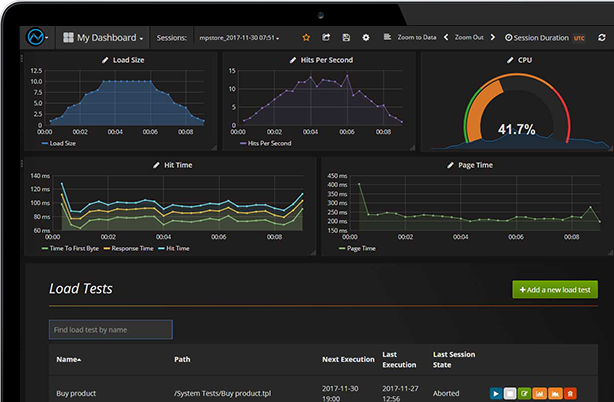
Task: Run the Buy product load test
Action: click(496, 393)
